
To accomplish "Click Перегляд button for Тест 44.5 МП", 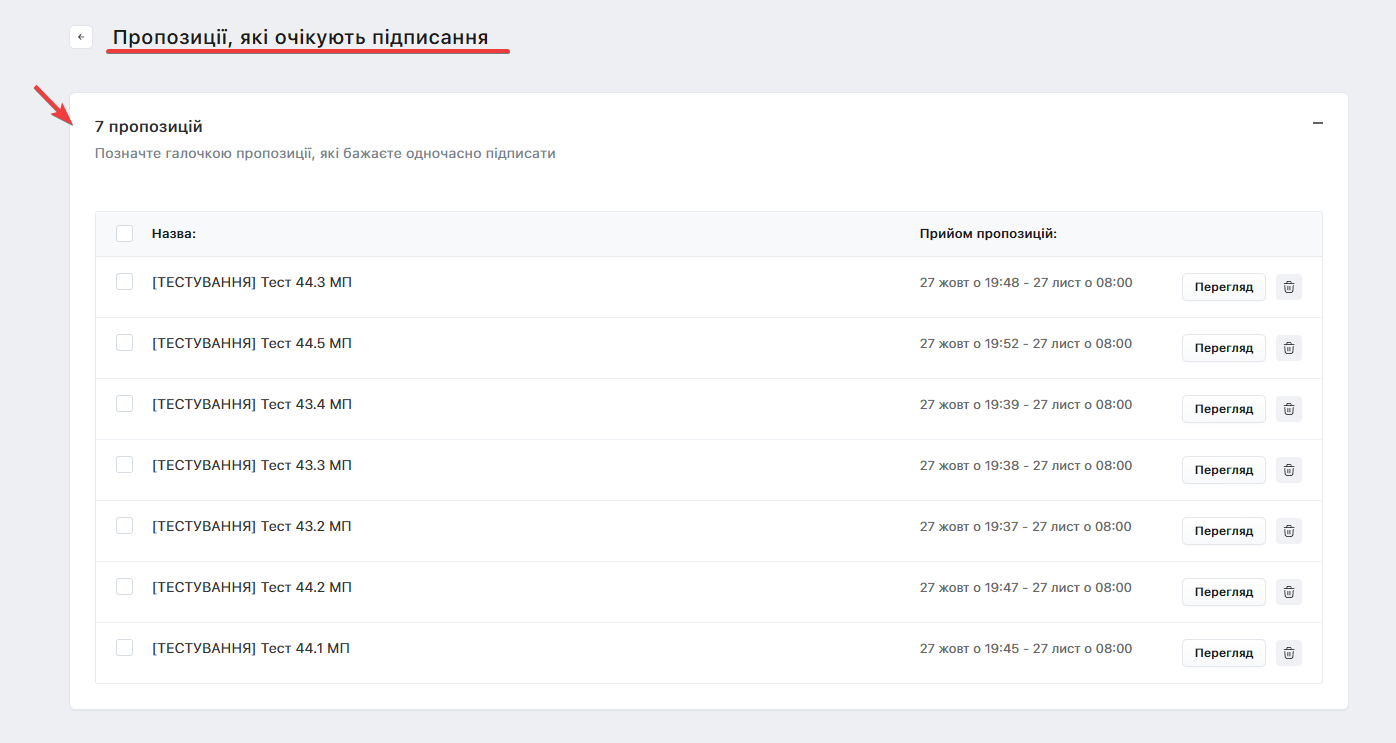I will (1223, 348).
